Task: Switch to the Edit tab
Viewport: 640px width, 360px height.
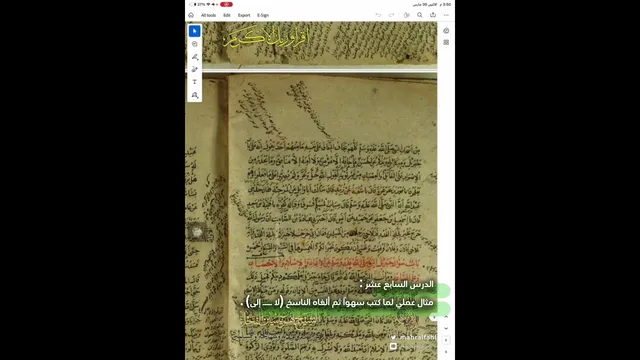Action: (227, 15)
